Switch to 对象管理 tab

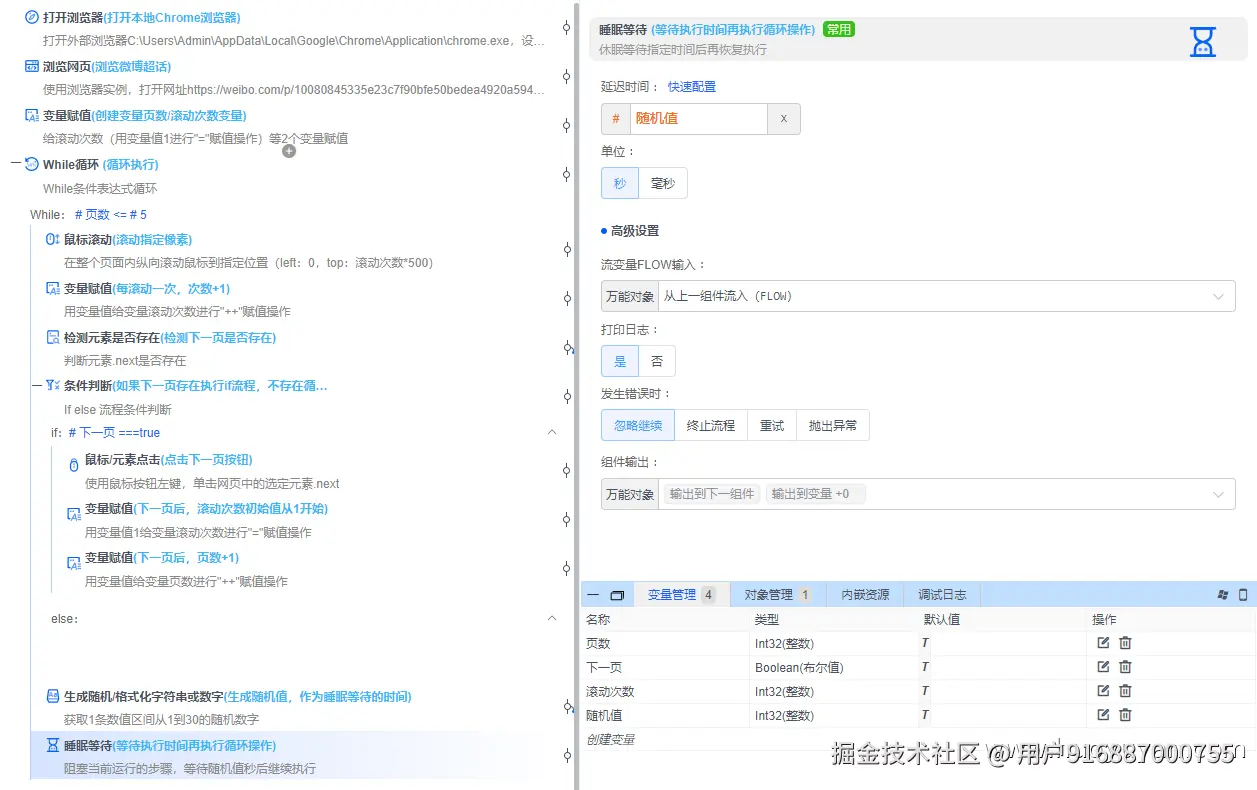[x=777, y=594]
